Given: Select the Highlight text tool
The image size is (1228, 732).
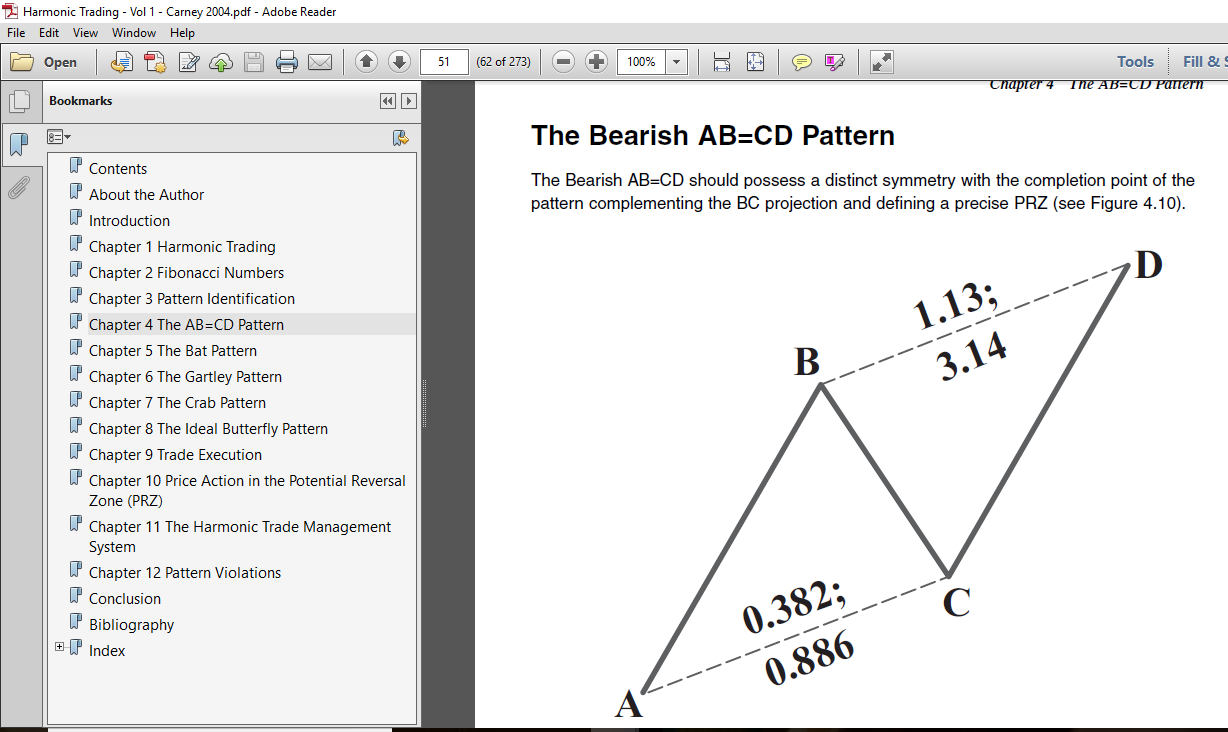Looking at the screenshot, I should (834, 62).
